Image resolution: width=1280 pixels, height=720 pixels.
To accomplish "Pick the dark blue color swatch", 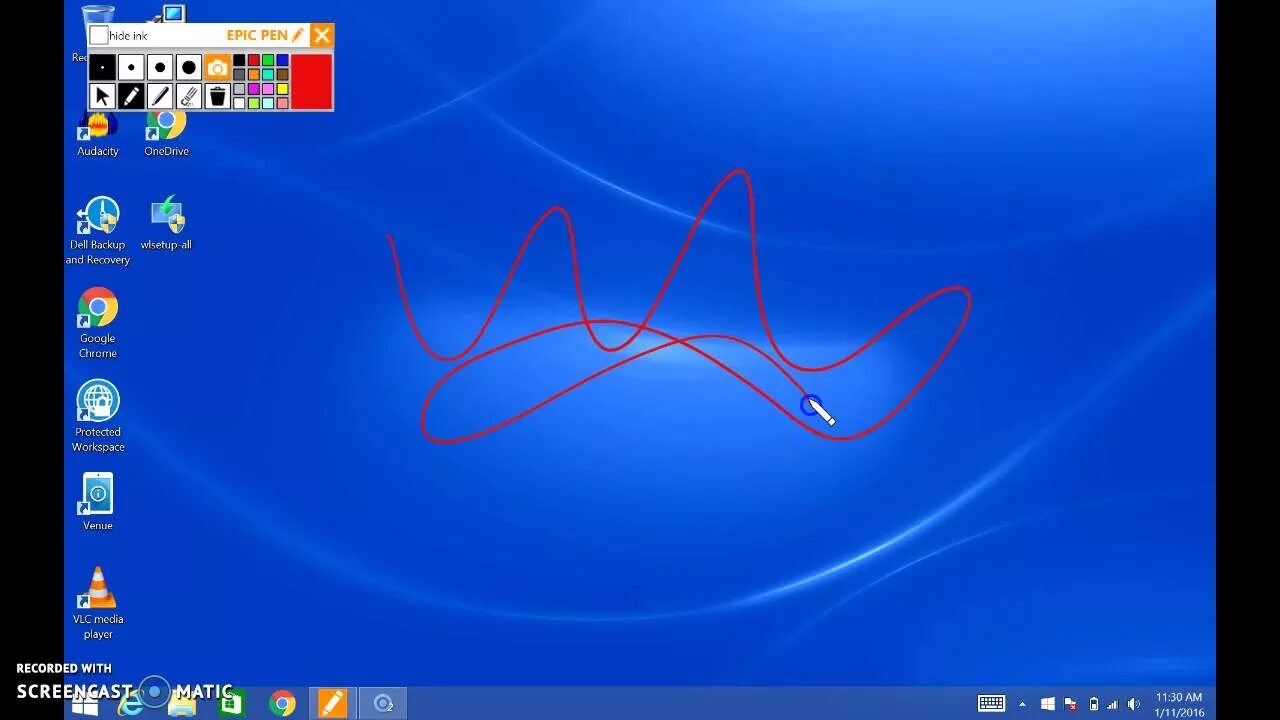I will click(282, 60).
